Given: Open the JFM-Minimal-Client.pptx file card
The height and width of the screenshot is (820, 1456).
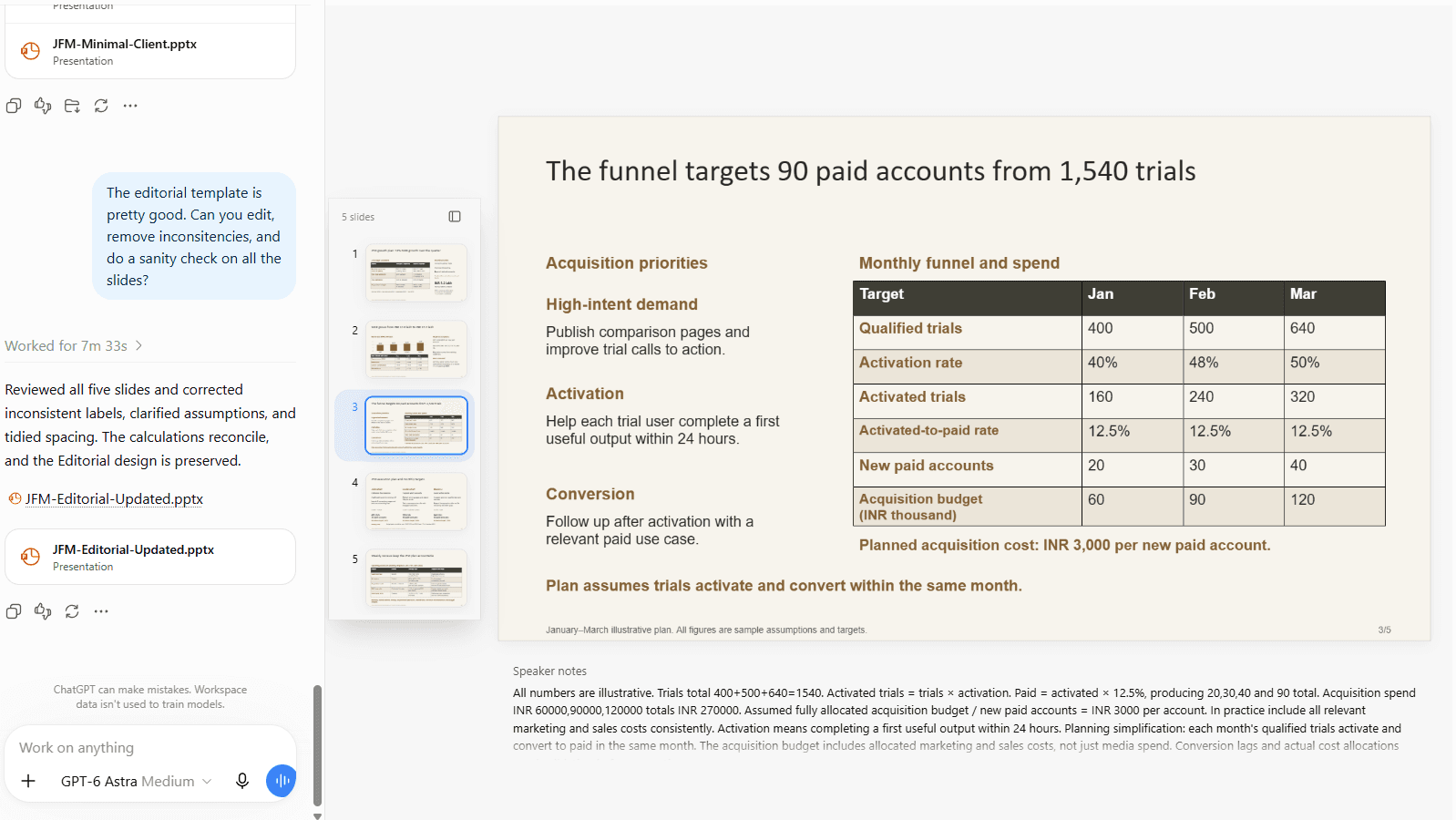Looking at the screenshot, I should point(150,51).
